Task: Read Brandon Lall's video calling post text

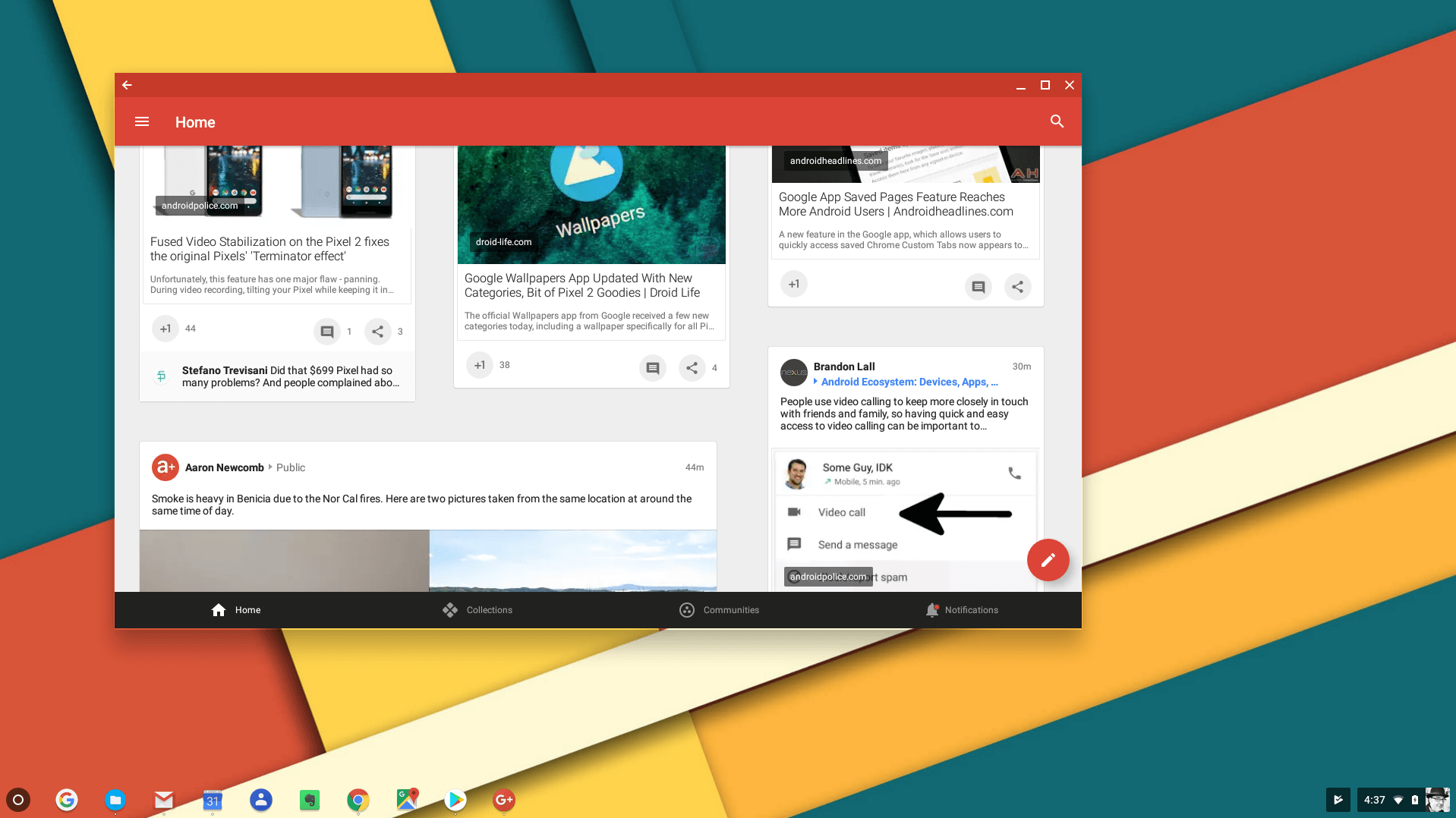Action: tap(904, 414)
